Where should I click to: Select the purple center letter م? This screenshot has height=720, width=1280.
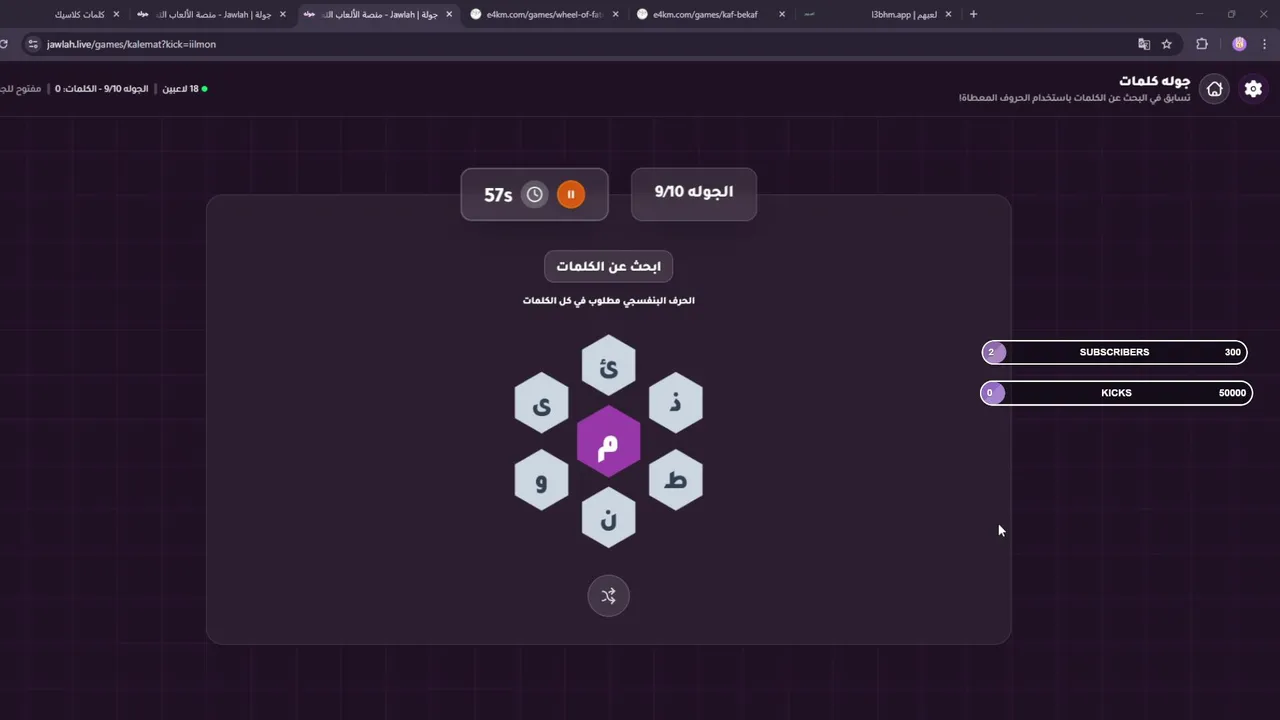click(x=608, y=442)
